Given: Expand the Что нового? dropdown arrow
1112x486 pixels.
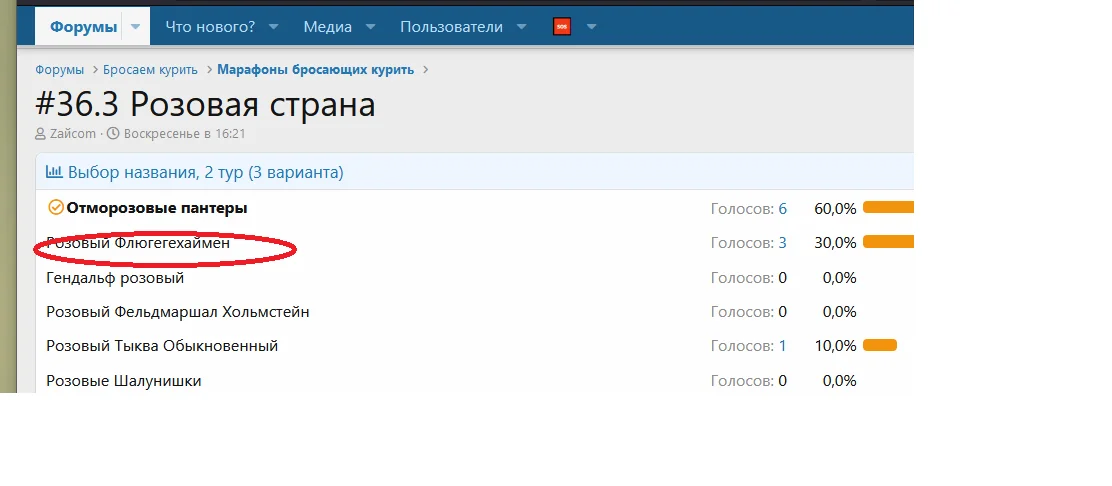Looking at the screenshot, I should [x=273, y=27].
